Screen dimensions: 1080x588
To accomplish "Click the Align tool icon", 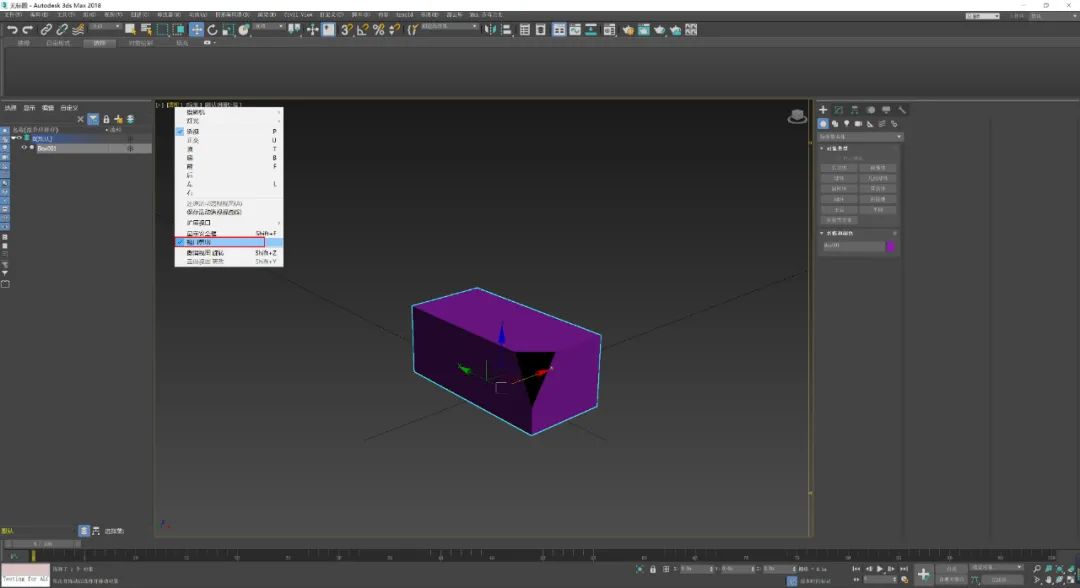I will pyautogui.click(x=506, y=30).
